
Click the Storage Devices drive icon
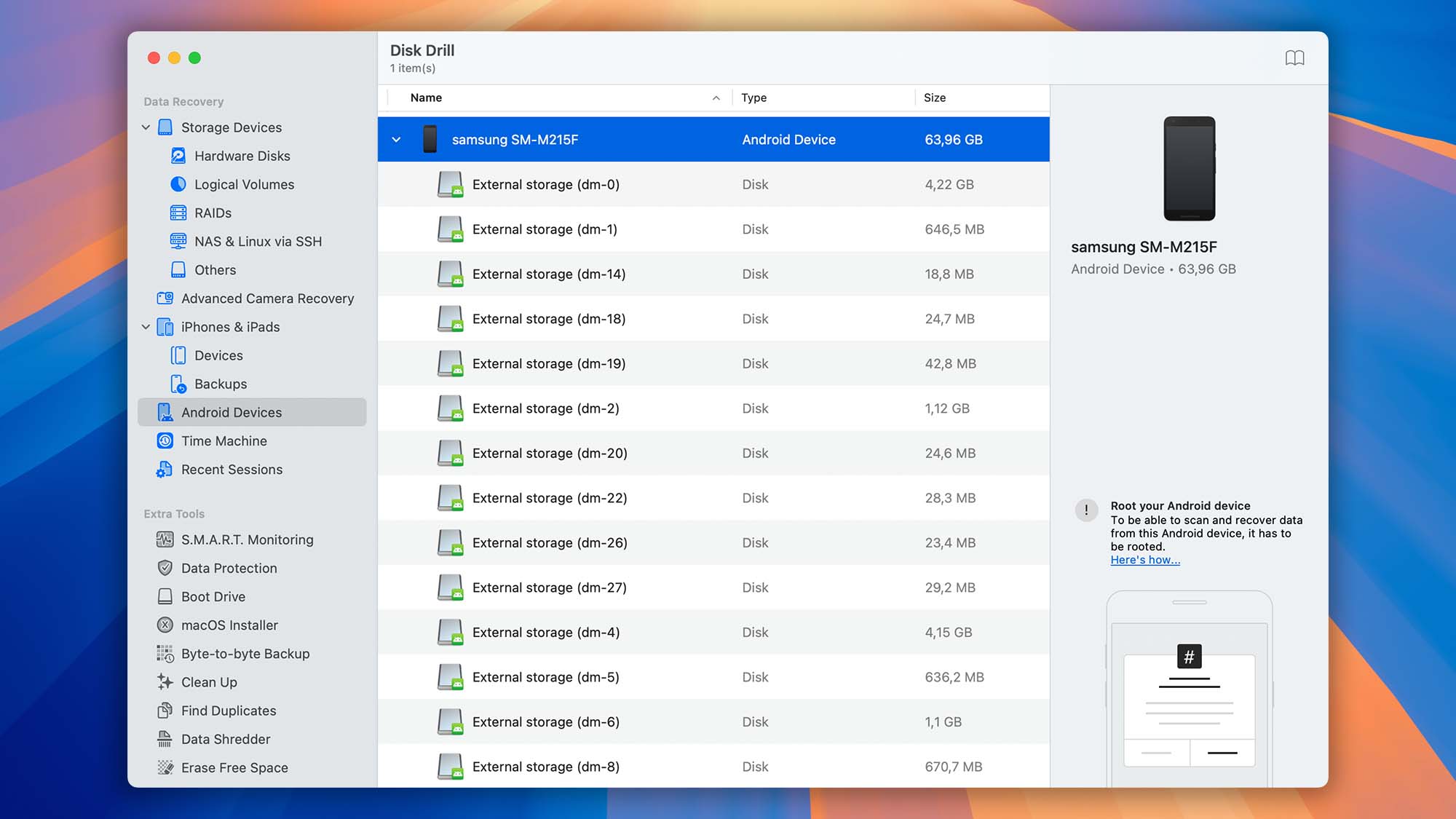point(165,127)
